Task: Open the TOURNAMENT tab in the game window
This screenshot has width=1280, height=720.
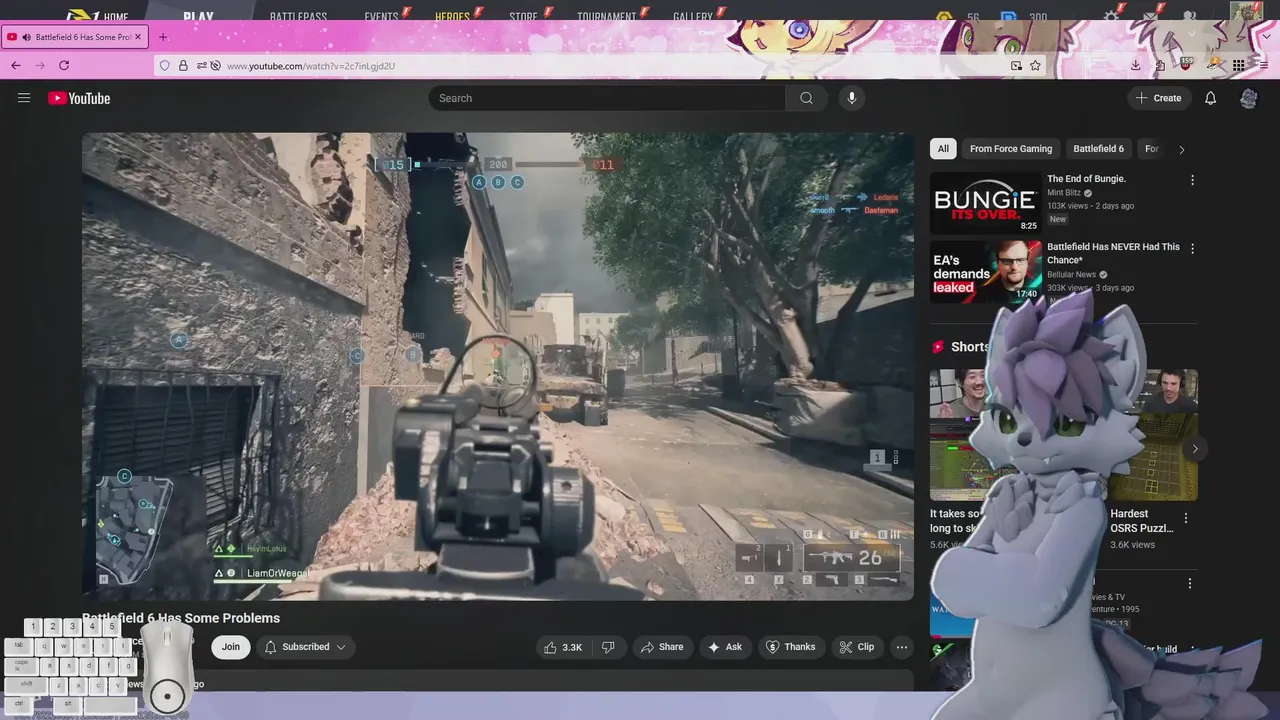Action: click(x=607, y=17)
